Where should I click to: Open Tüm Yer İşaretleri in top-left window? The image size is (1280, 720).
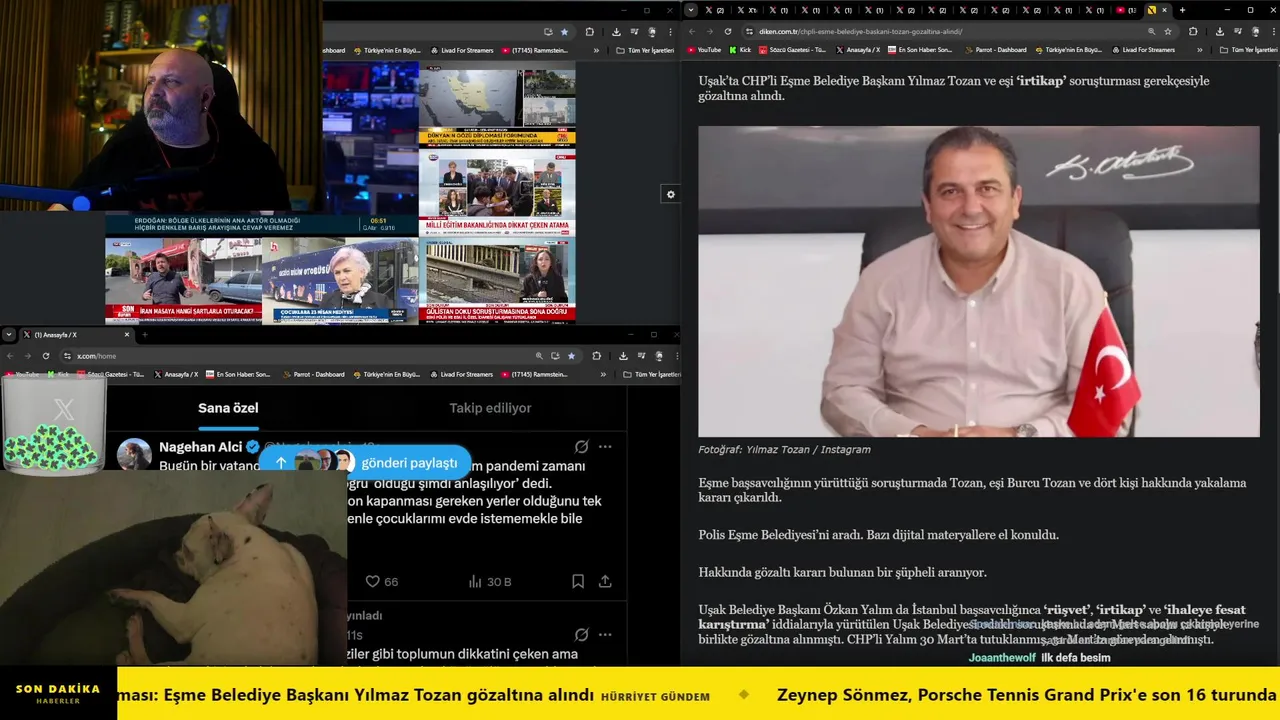pyautogui.click(x=645, y=50)
